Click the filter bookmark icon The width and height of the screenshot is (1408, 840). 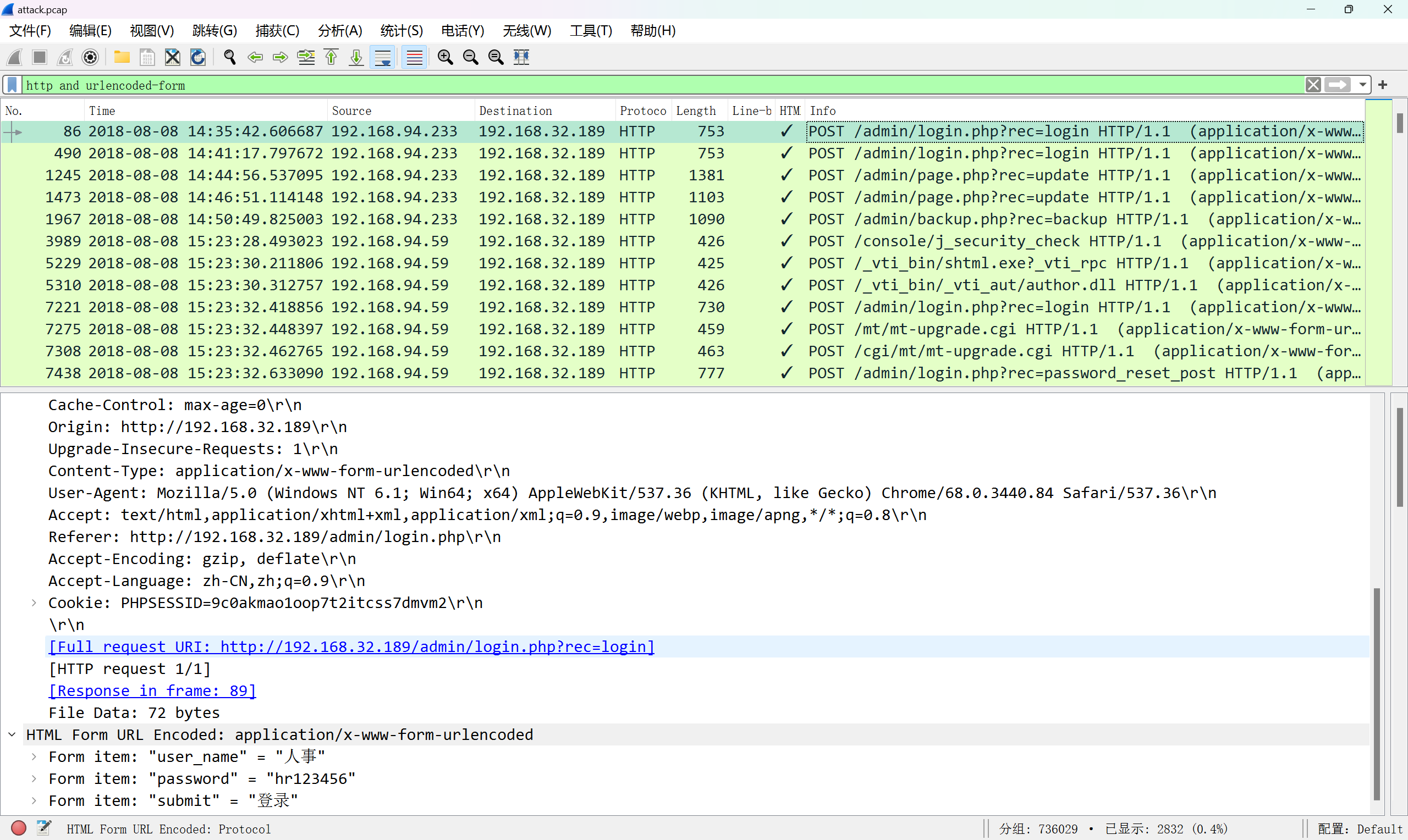[x=12, y=85]
